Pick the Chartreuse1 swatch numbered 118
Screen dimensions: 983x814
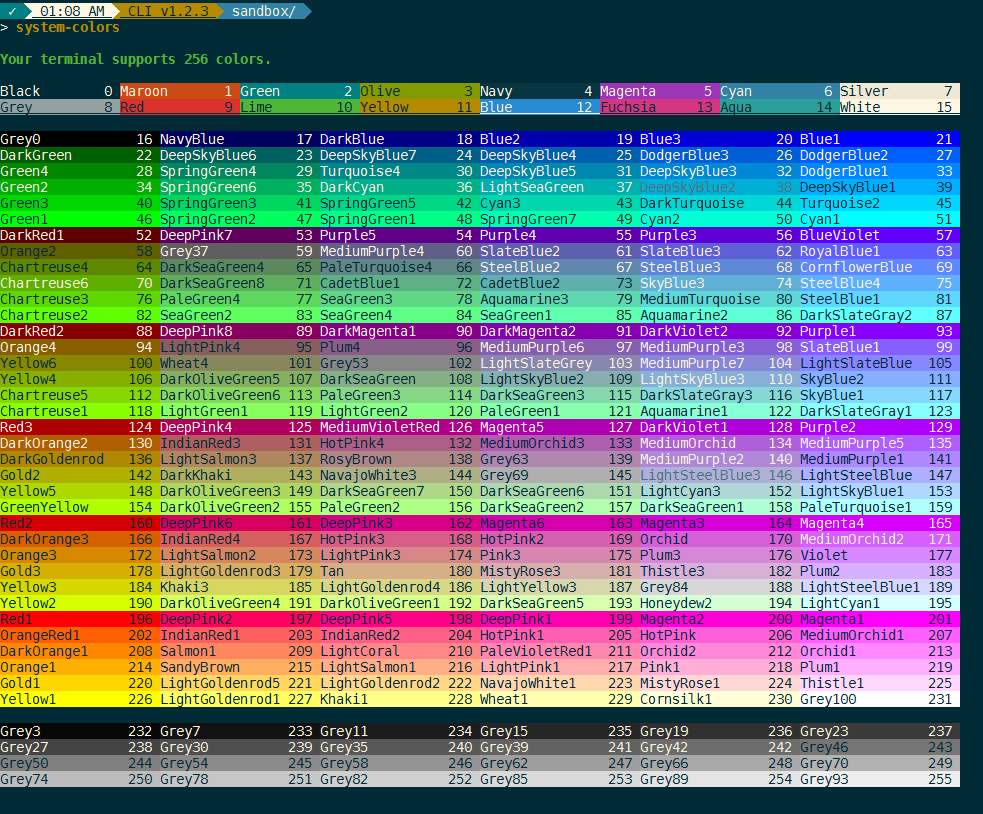(79, 412)
